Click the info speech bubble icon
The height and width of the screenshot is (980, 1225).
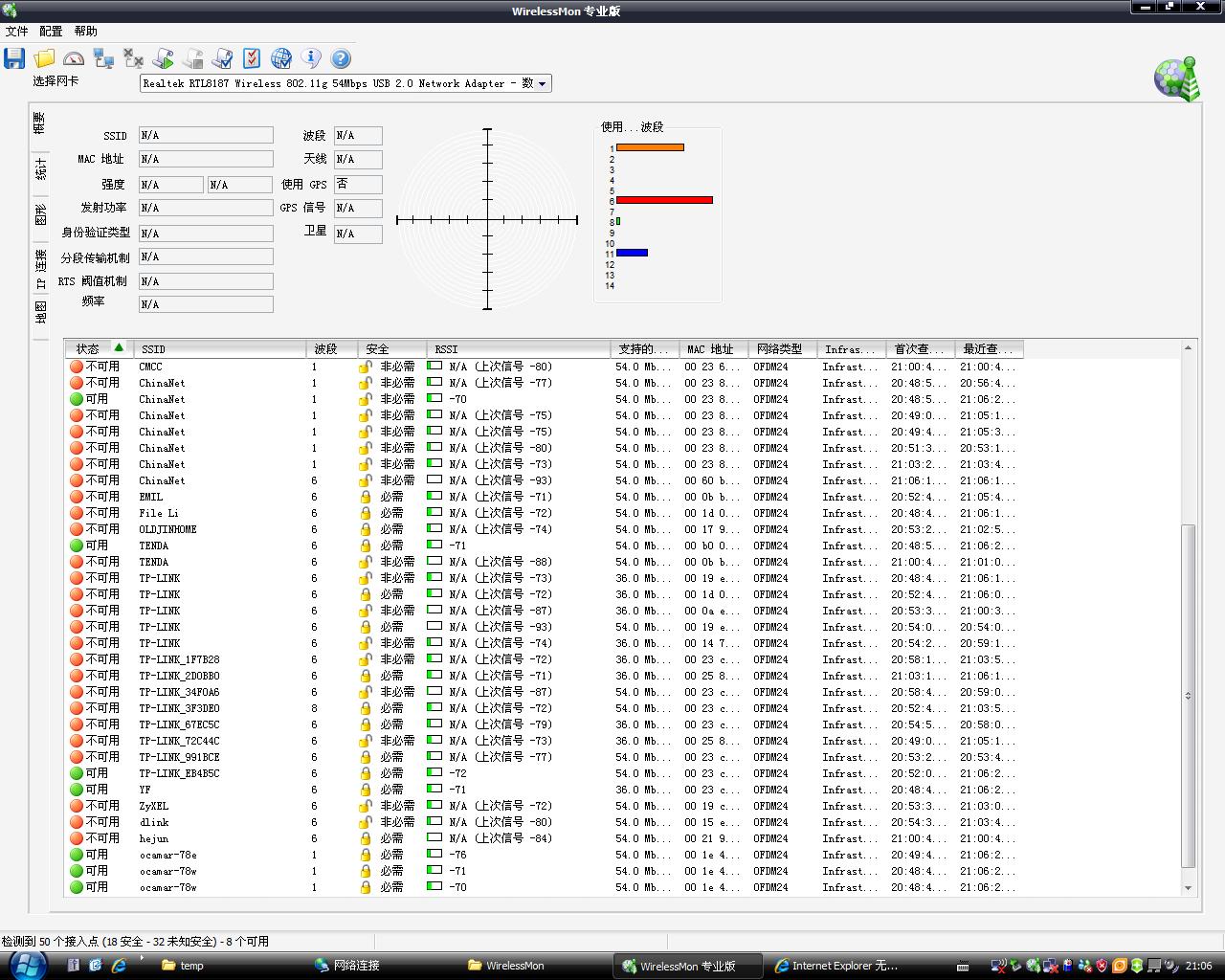311,58
